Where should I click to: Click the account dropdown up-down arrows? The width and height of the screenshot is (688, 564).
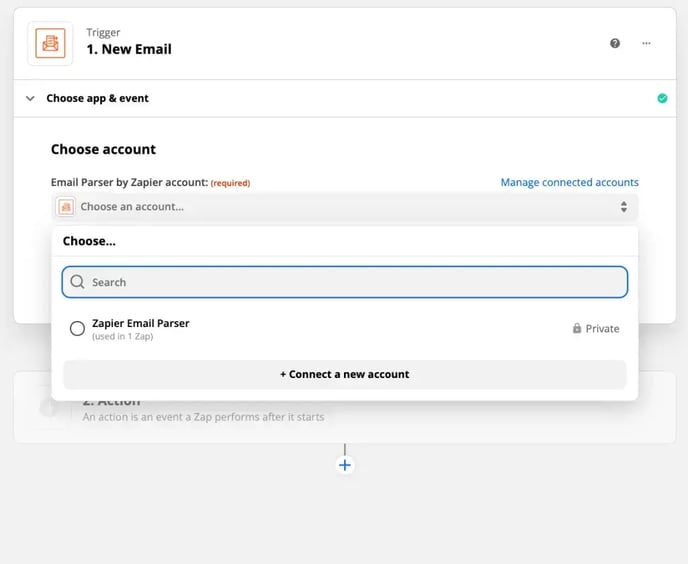[624, 207]
